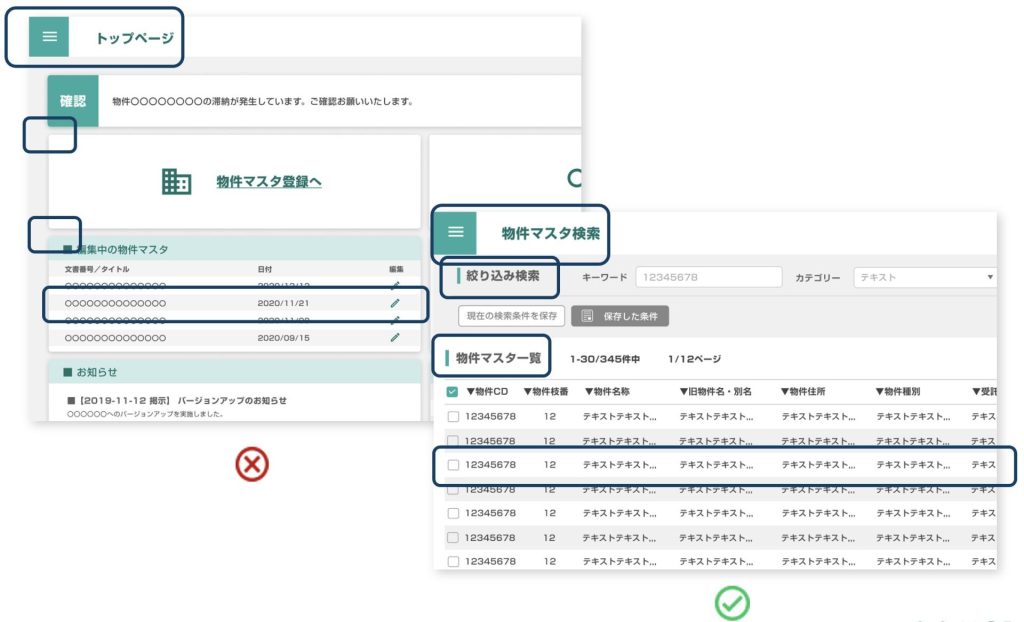Click inside the キーワード input field
Screen dimensions: 1024x622
710,277
